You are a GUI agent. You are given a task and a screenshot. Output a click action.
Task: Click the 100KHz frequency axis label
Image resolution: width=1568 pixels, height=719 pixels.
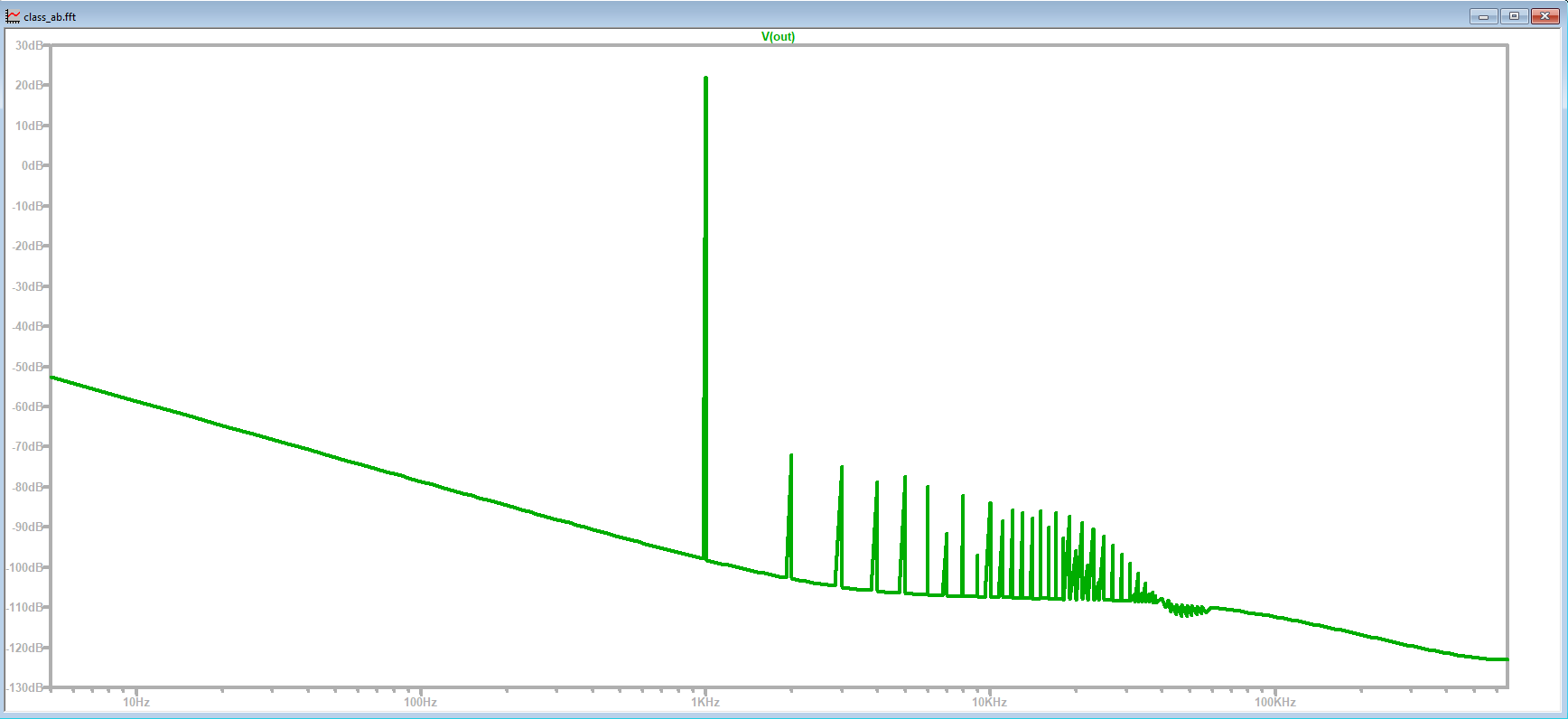(x=1274, y=703)
